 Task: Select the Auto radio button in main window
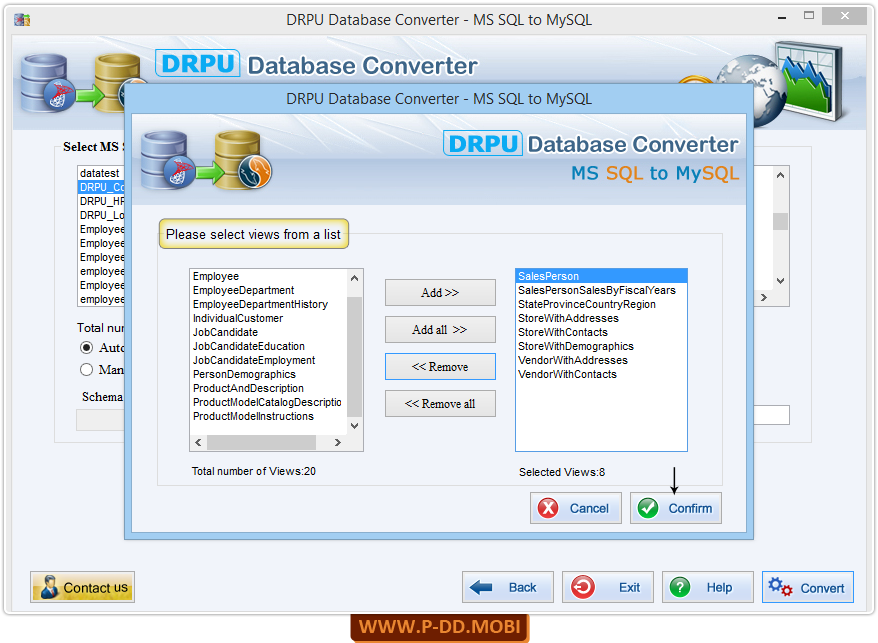click(86, 348)
